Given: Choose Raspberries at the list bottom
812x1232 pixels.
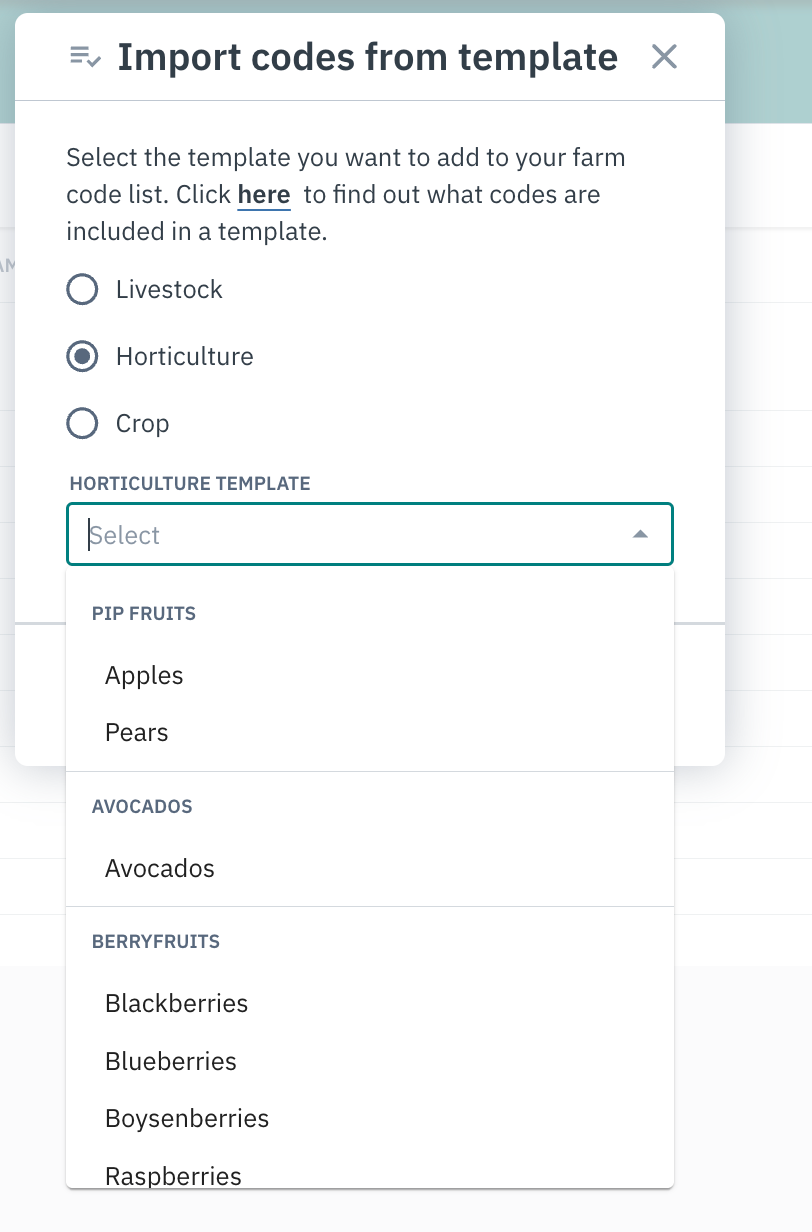Looking at the screenshot, I should [x=173, y=1175].
